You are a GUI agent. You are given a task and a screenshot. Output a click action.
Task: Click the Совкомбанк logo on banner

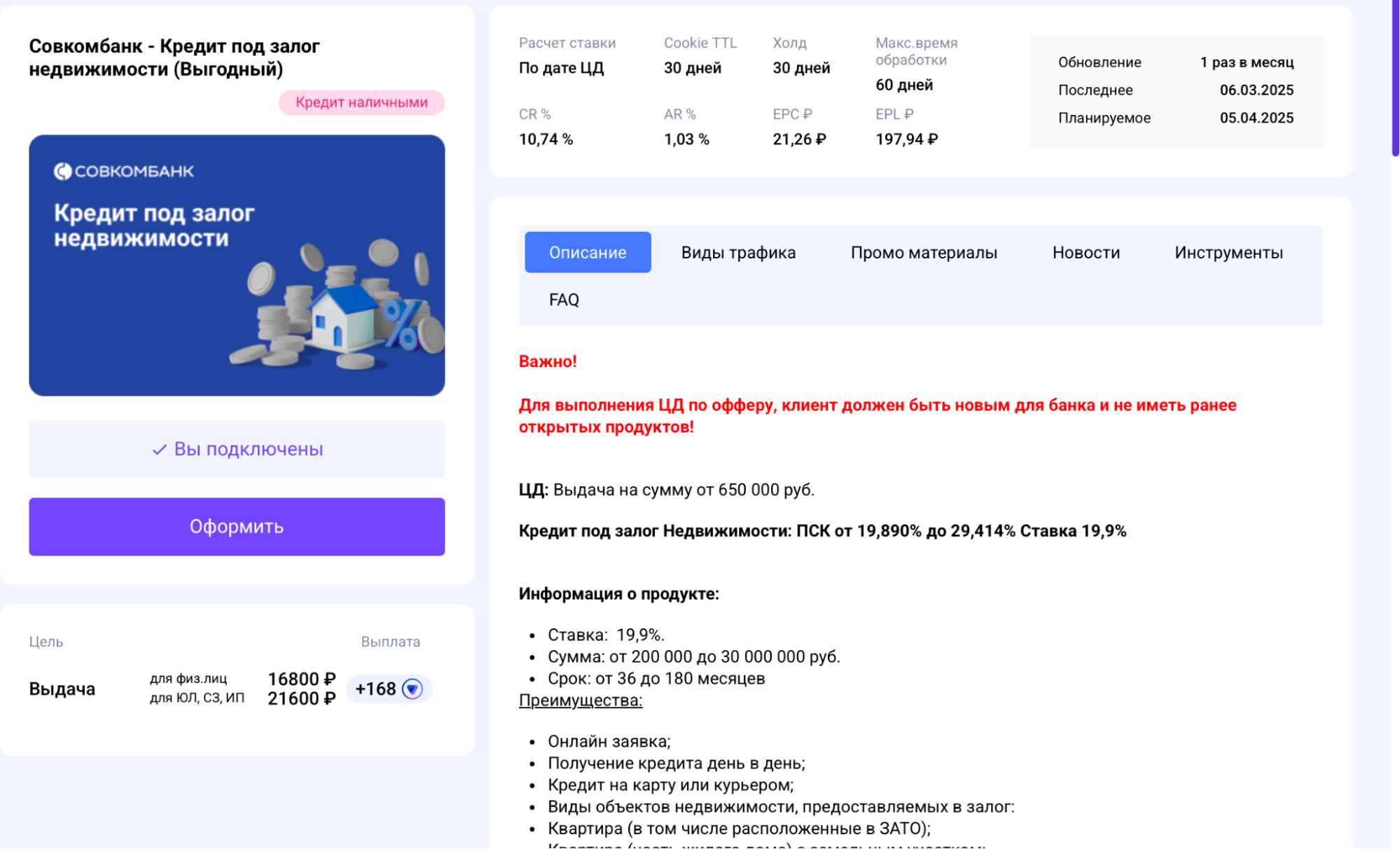pos(124,171)
